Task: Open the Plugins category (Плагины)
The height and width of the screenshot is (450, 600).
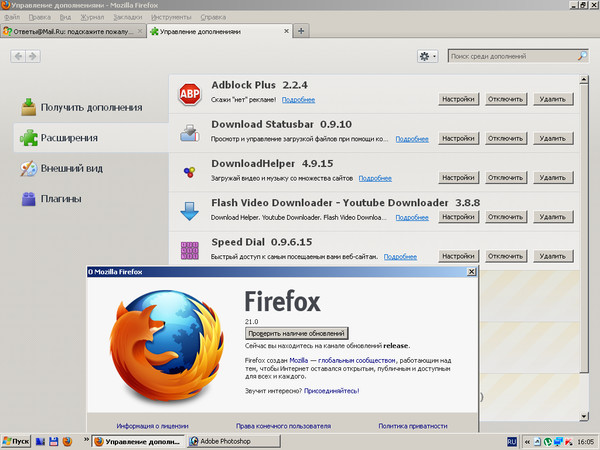Action: pos(51,199)
